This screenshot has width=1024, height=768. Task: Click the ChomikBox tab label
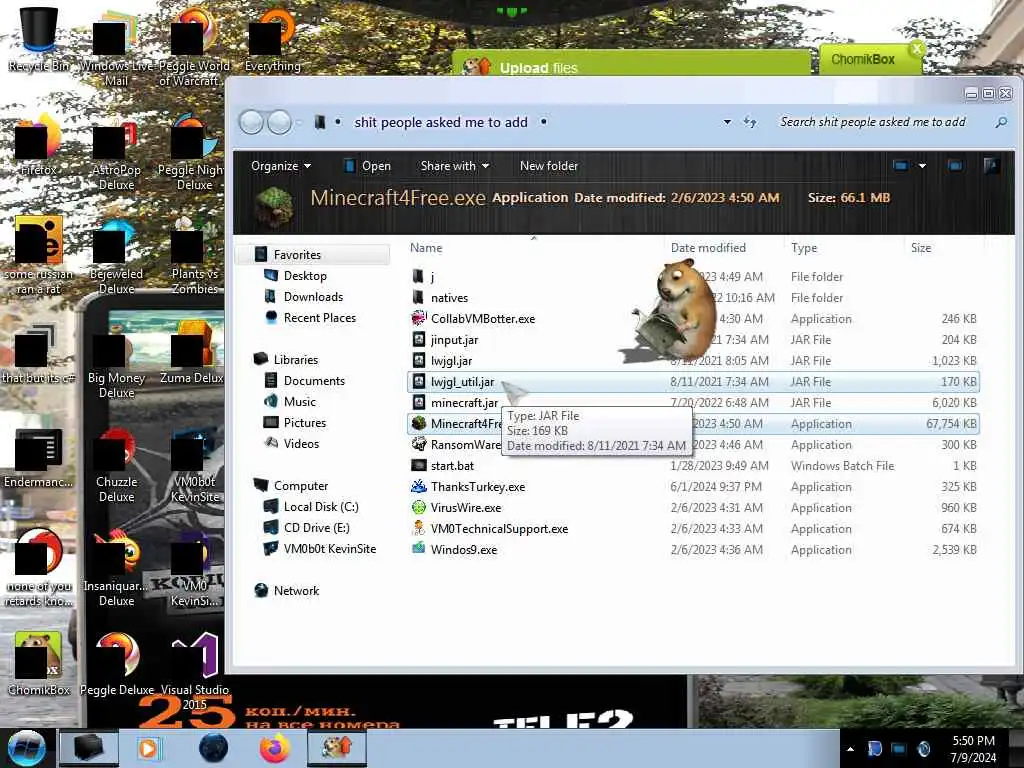[863, 59]
